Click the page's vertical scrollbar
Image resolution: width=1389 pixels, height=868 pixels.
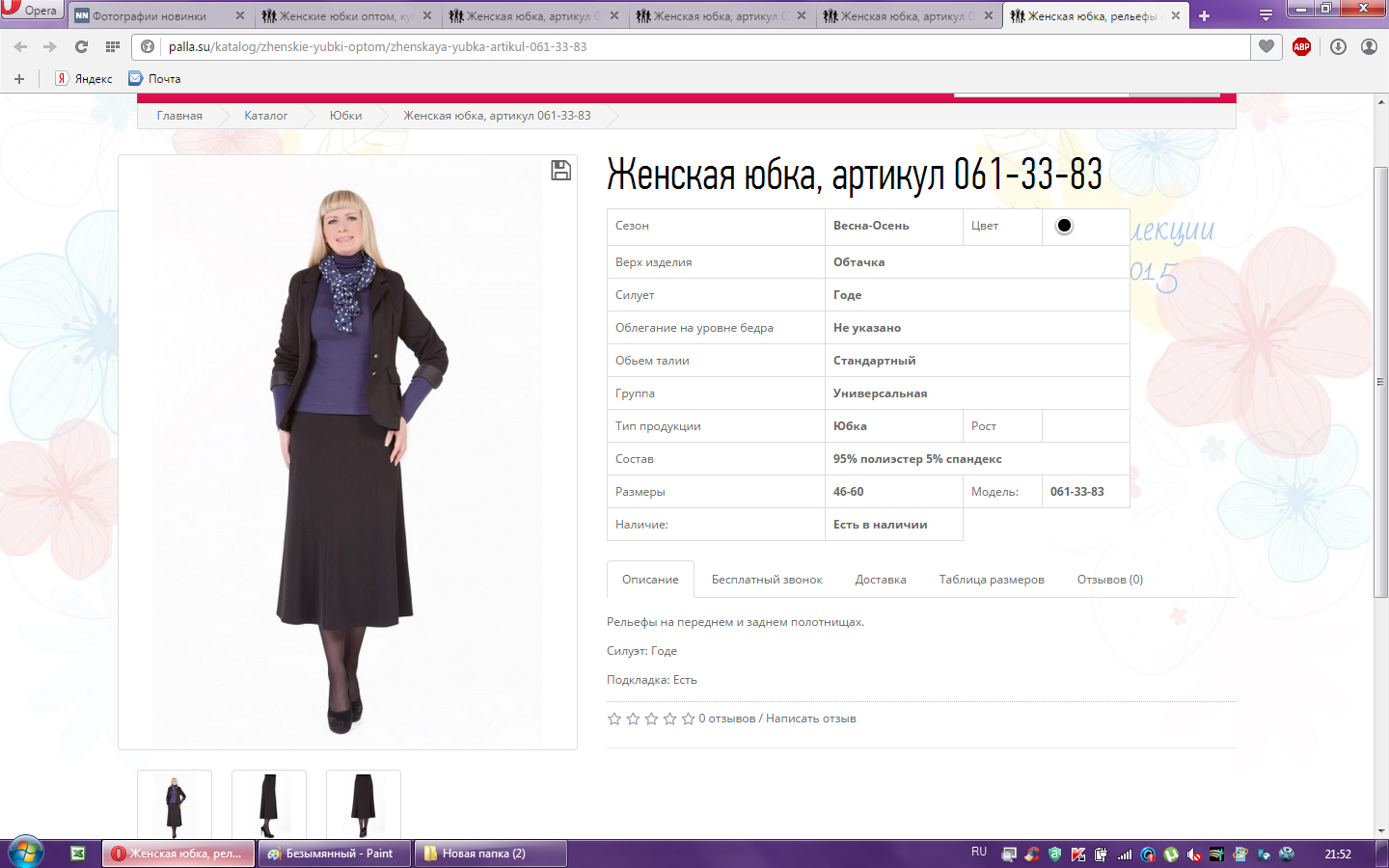pyautogui.click(x=1381, y=382)
